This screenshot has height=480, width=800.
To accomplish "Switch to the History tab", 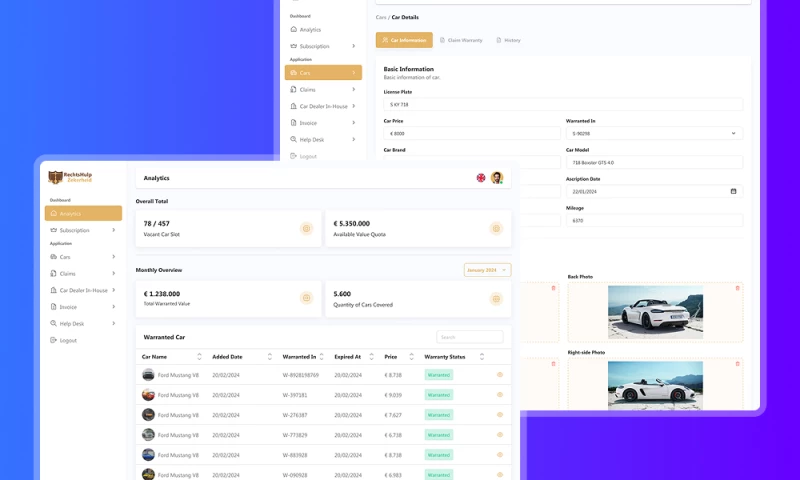I will 509,40.
